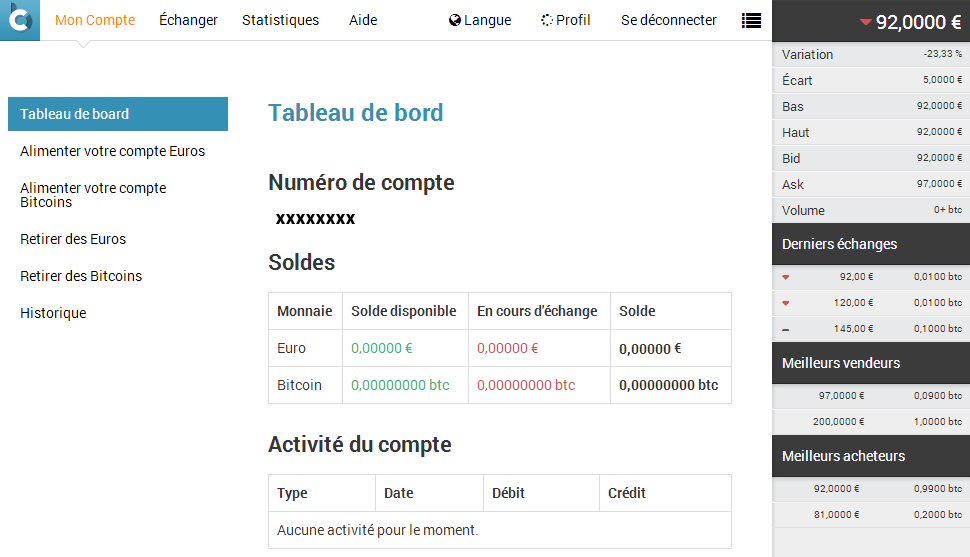Click the dash icon on the 145,00 € trade

click(x=786, y=329)
